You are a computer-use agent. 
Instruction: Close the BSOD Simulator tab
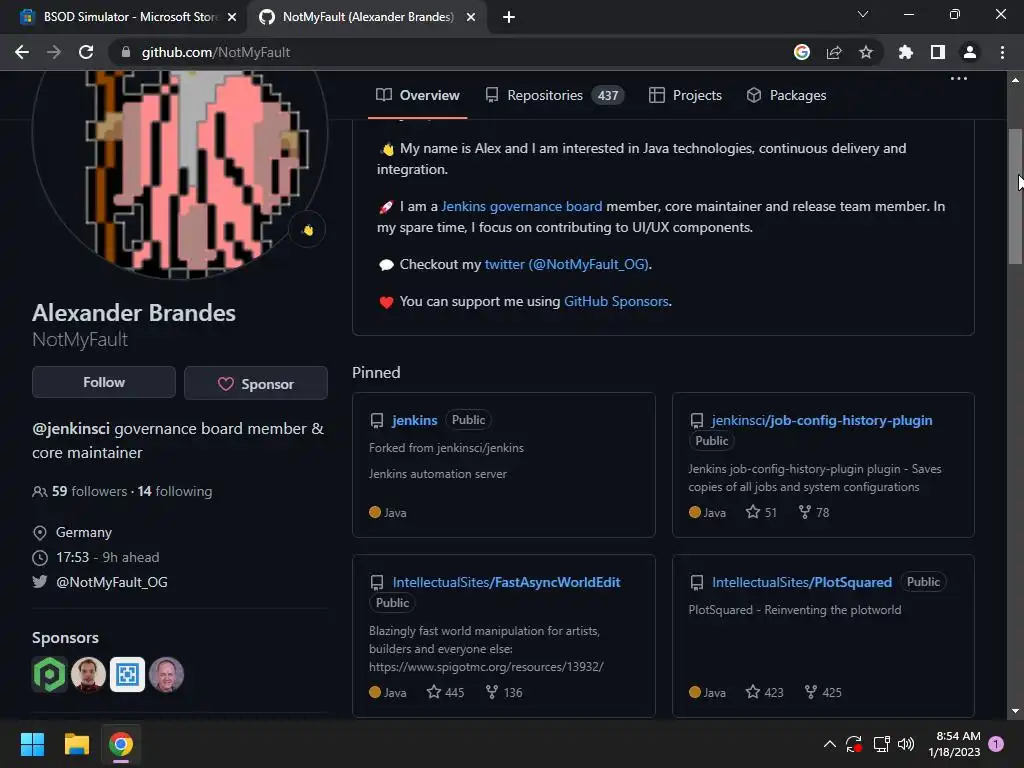click(232, 17)
